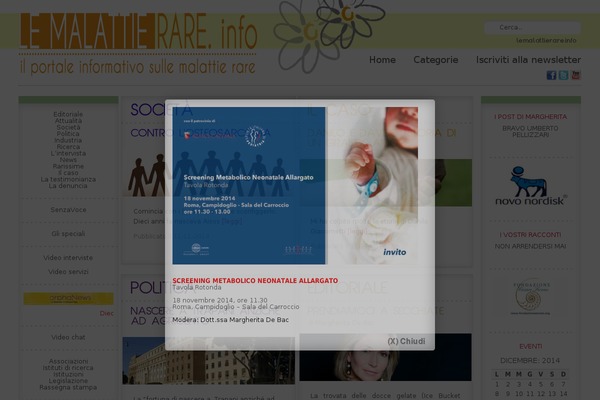Click the Fondazione spiral shell logo
600x400 pixels.
pos(531,297)
